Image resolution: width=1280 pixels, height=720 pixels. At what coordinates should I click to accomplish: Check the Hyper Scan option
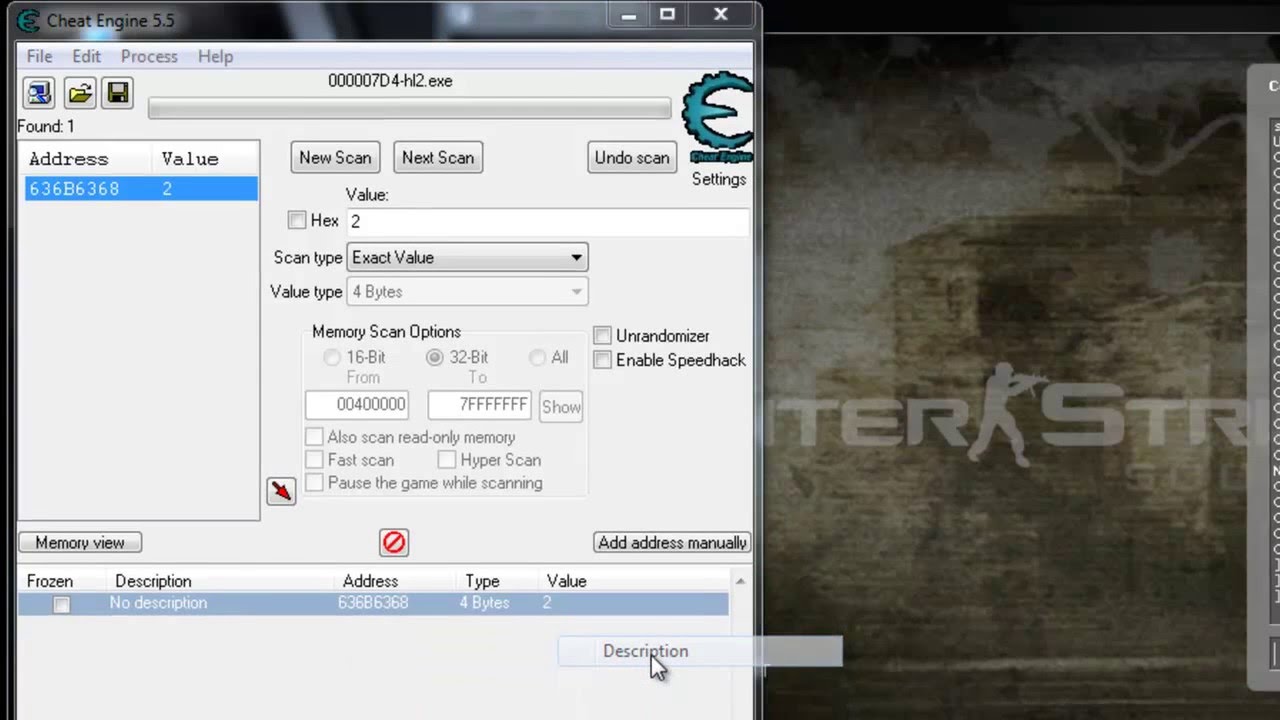point(447,460)
